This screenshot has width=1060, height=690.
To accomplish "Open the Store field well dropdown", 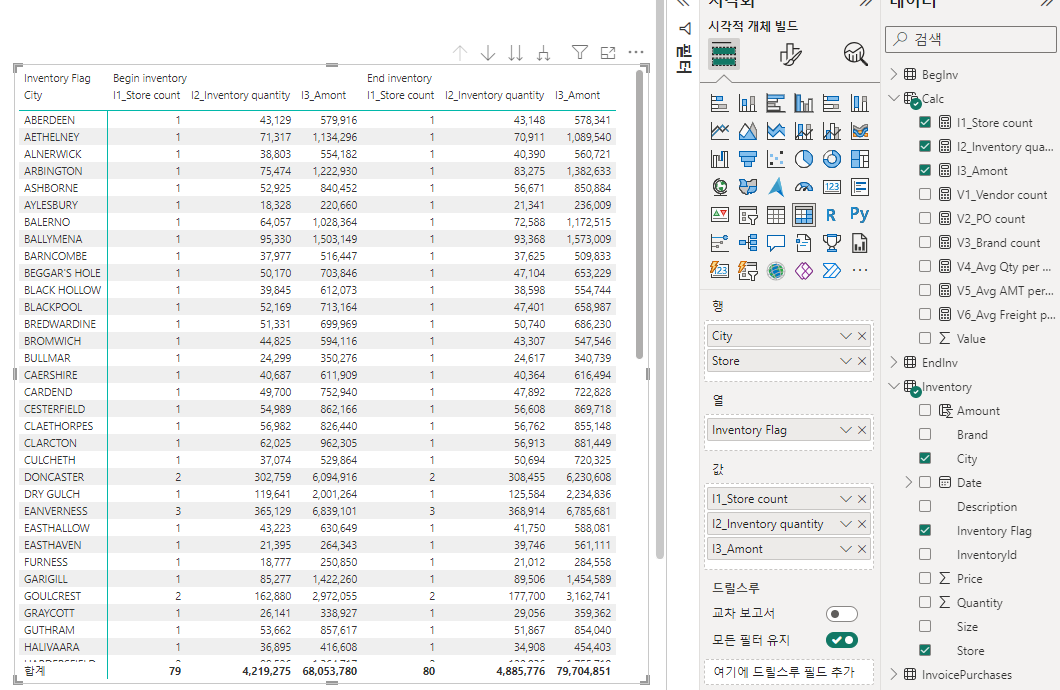I will click(846, 361).
